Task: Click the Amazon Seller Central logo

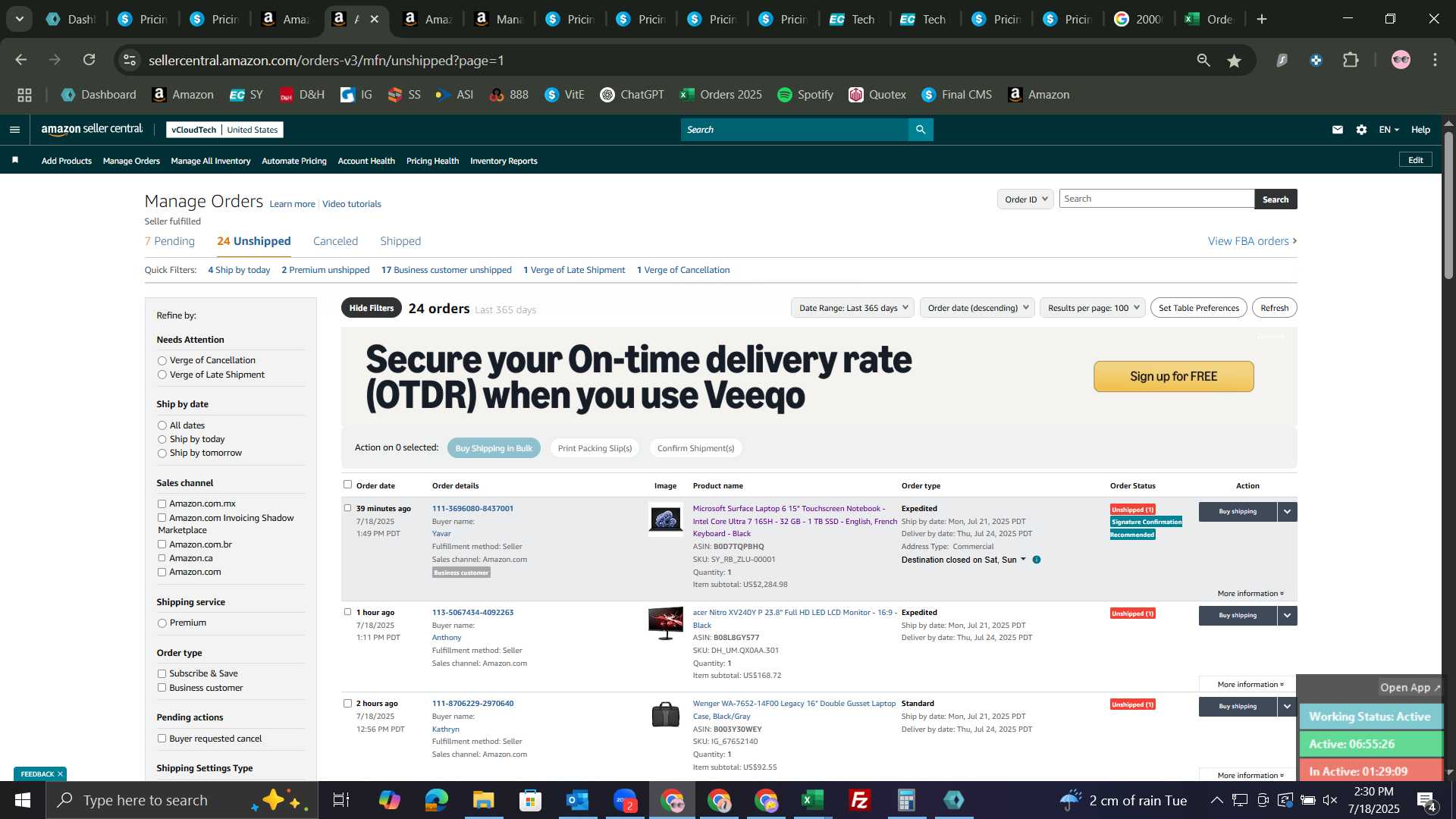Action: (x=92, y=130)
